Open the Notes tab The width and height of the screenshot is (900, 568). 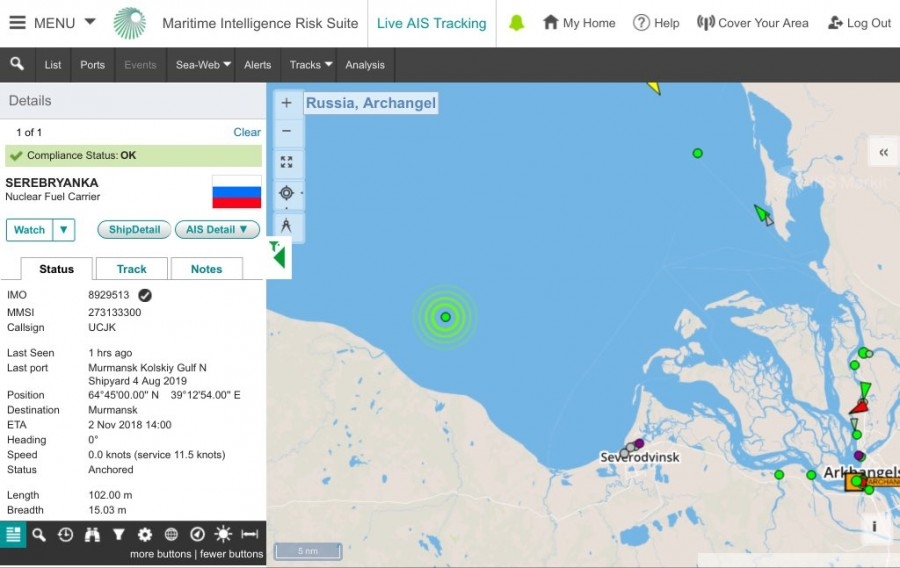[x=206, y=269]
